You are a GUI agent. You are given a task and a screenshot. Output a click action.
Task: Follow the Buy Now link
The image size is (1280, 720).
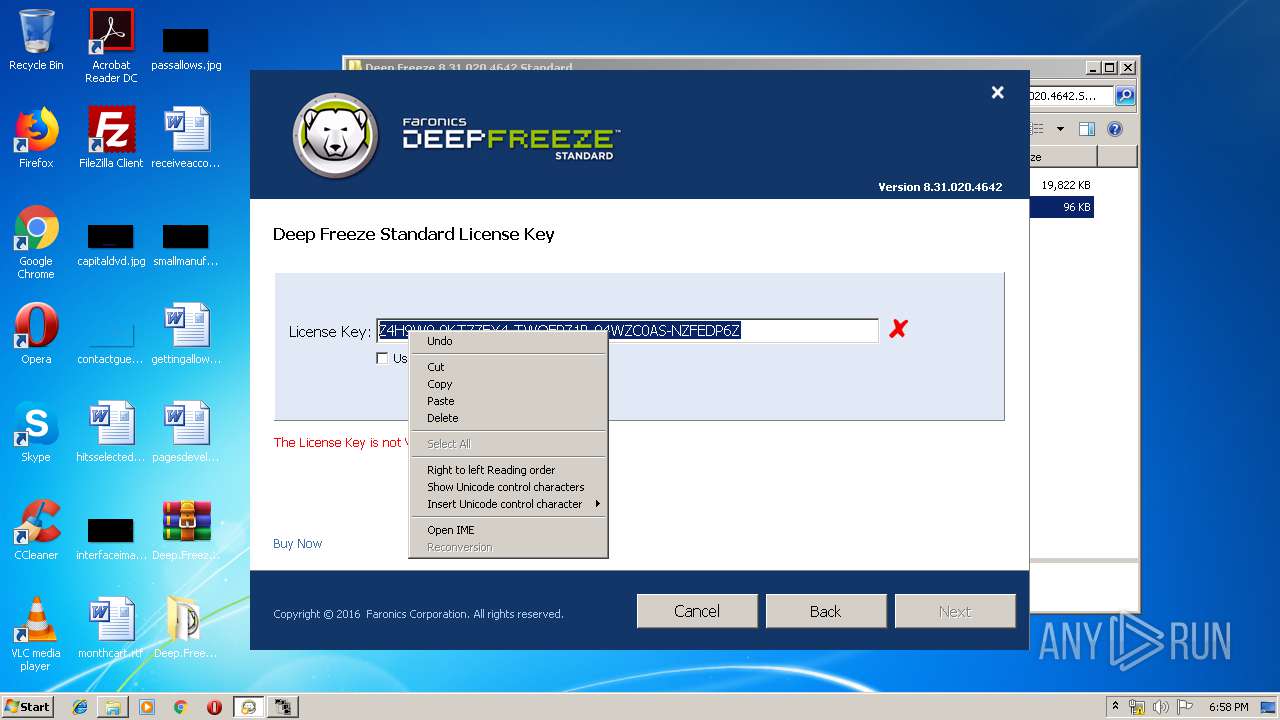(297, 544)
